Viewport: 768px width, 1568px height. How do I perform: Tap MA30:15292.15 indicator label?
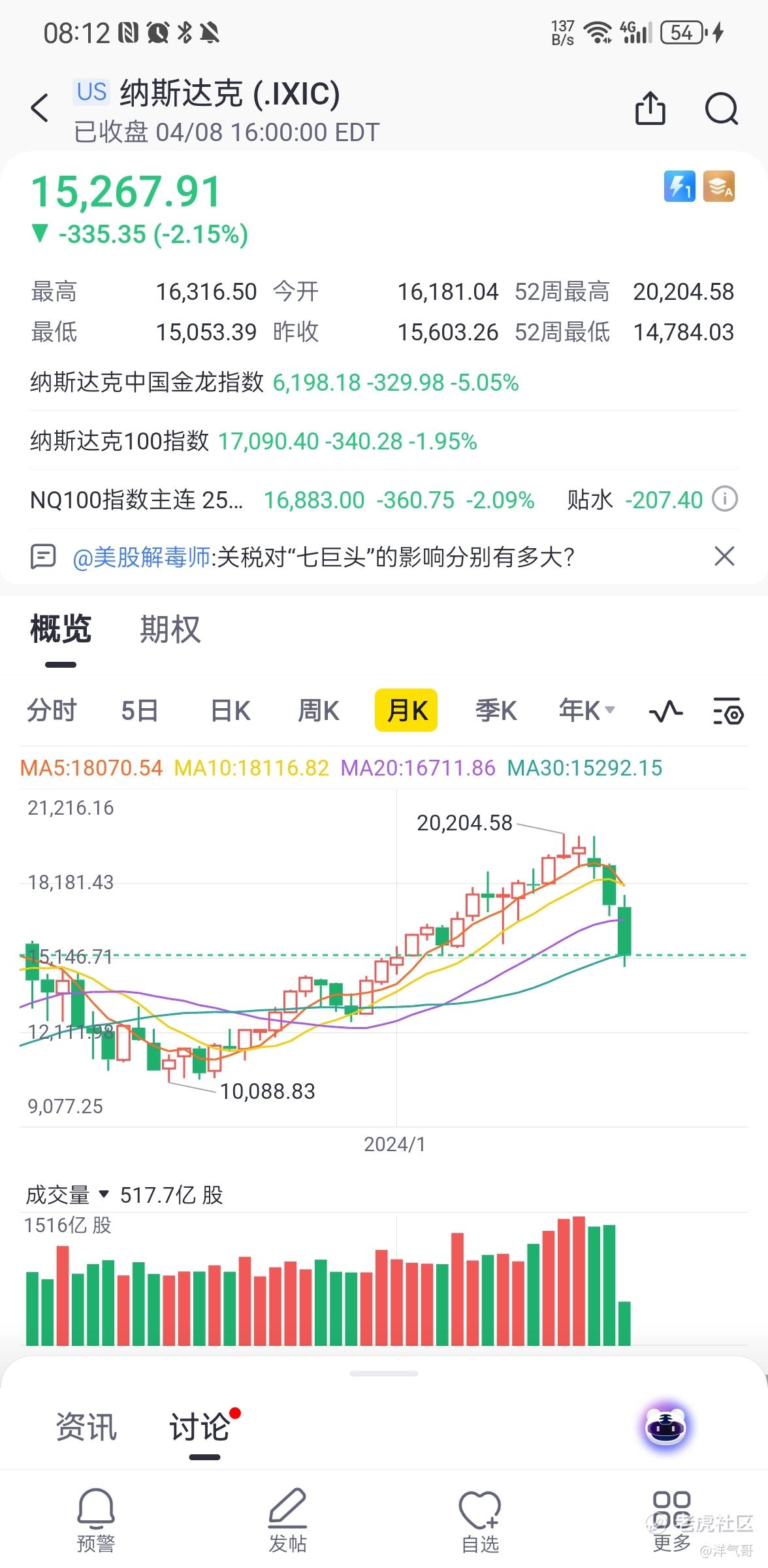584,768
